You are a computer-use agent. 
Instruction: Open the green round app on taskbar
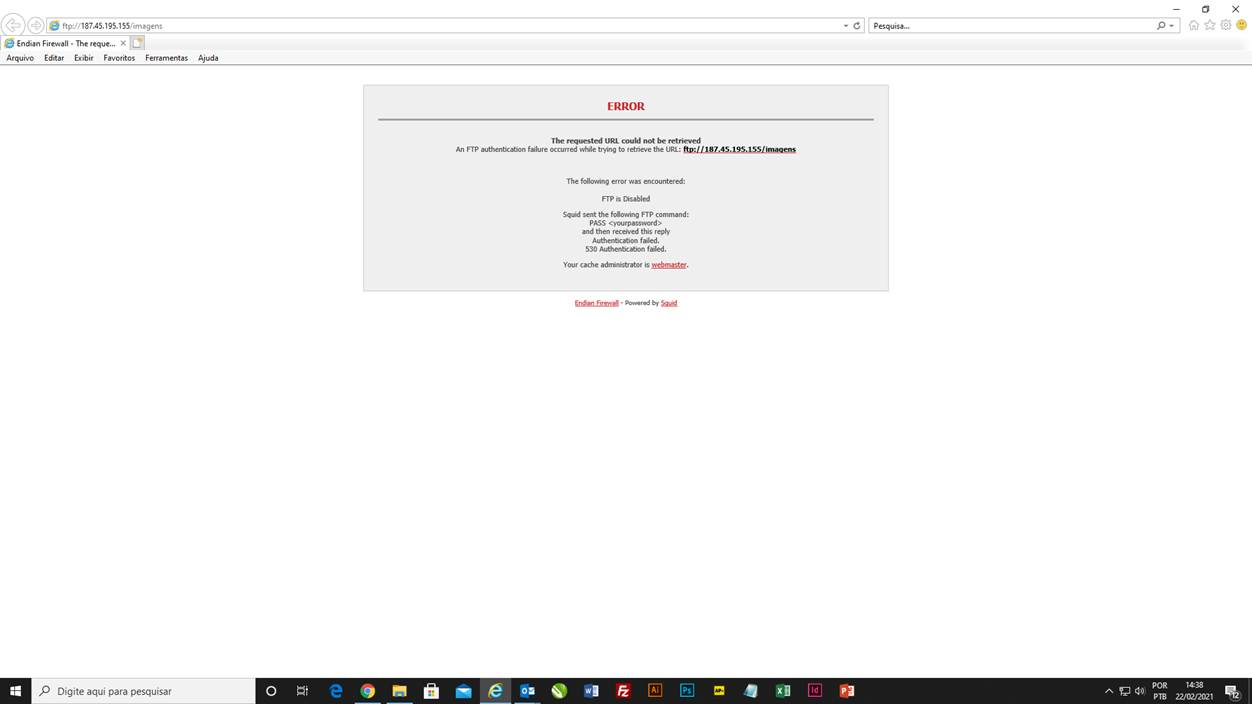pyautogui.click(x=559, y=691)
